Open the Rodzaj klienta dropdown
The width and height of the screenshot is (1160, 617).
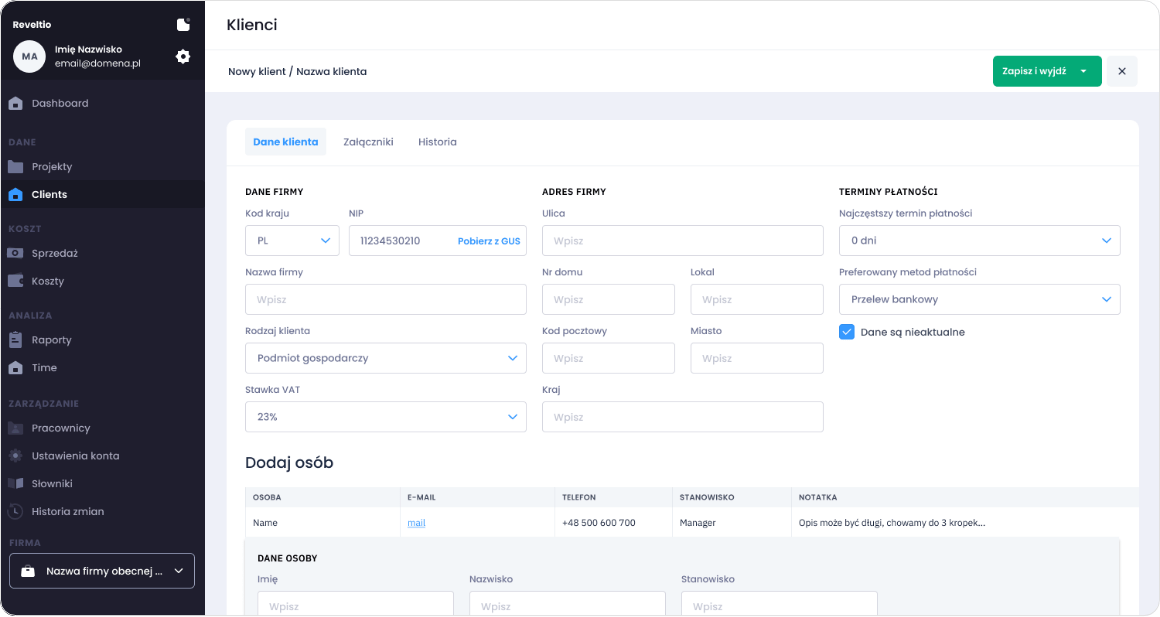pos(385,358)
